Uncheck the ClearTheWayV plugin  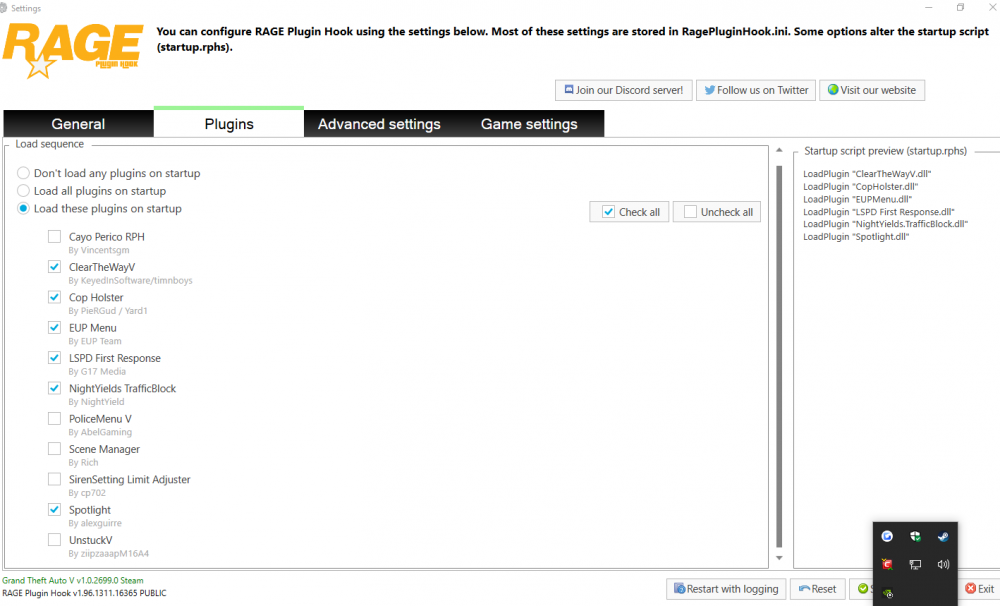pos(55,267)
